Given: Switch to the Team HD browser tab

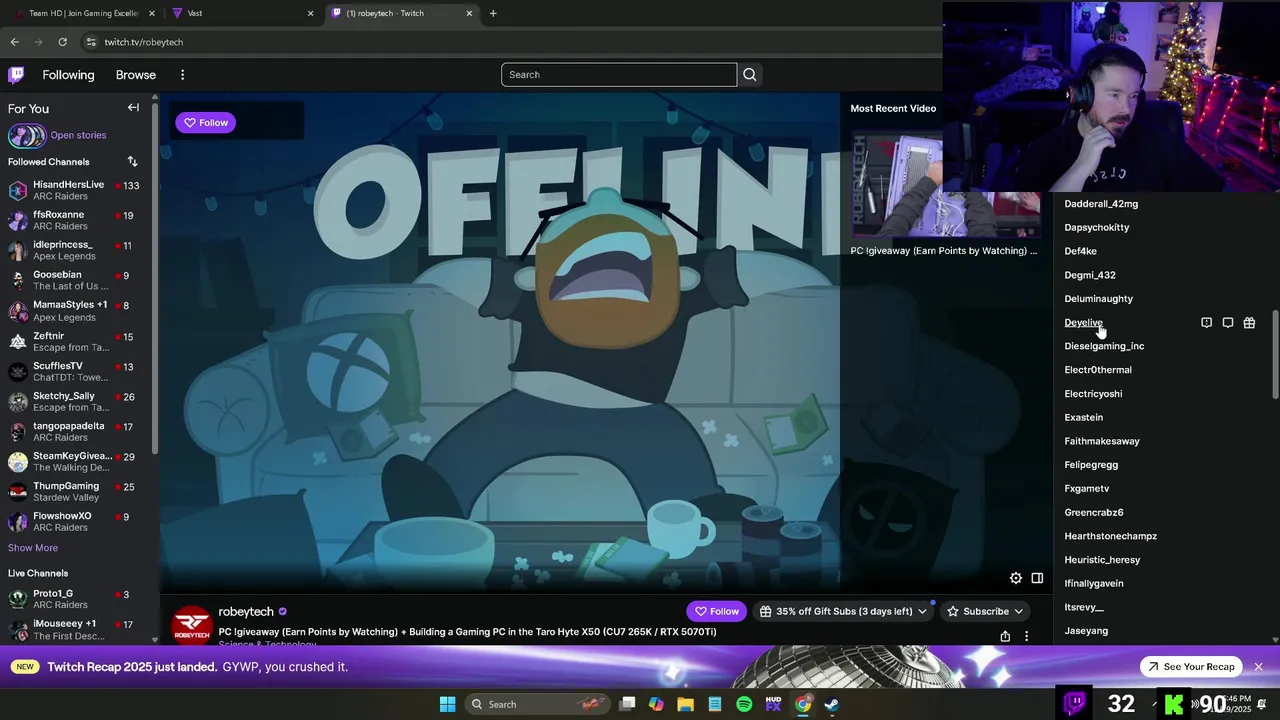Looking at the screenshot, I should 84,13.
